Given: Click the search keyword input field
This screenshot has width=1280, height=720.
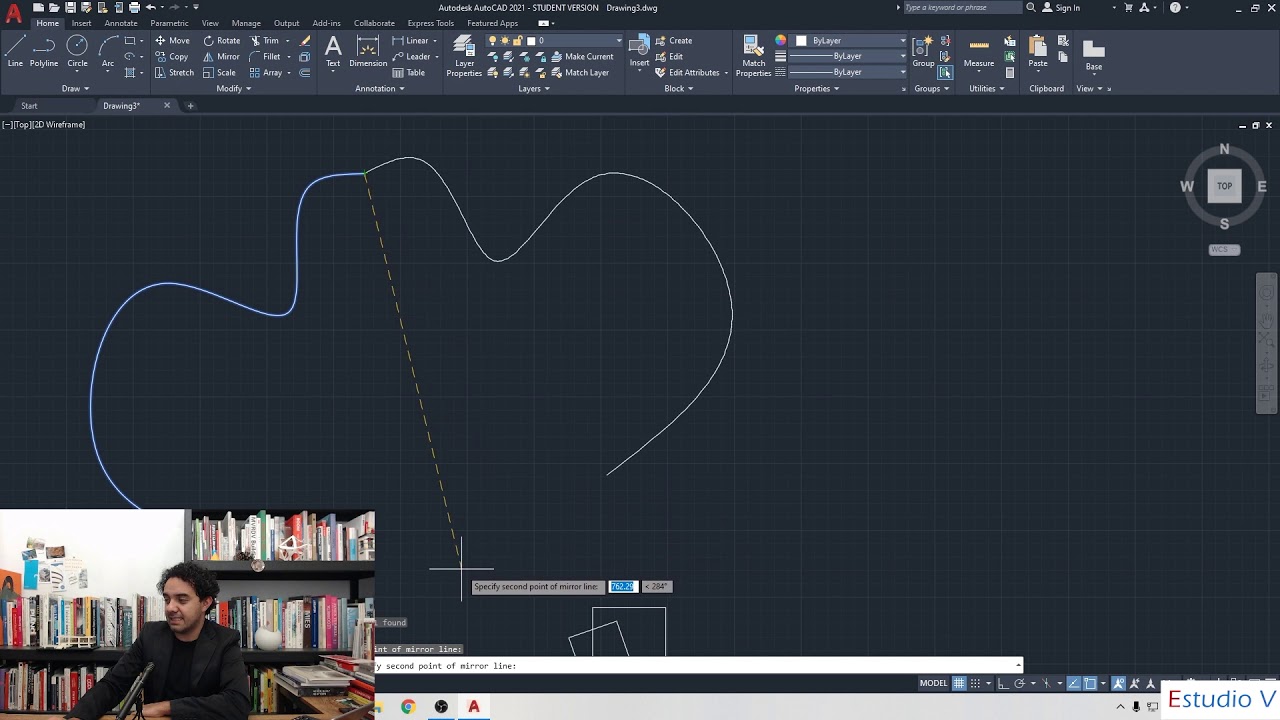Looking at the screenshot, I should point(962,7).
